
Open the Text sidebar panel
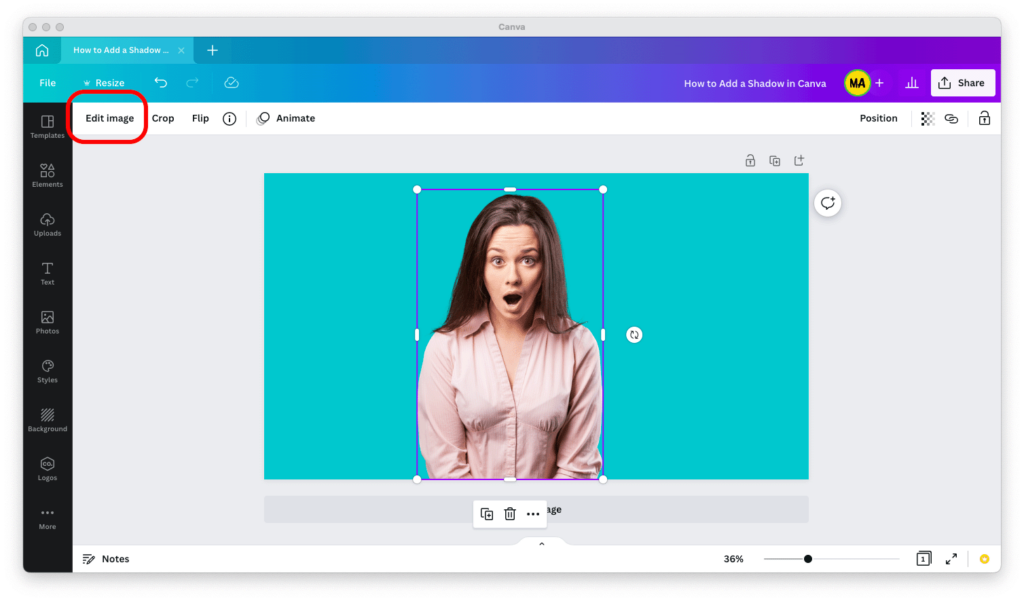coord(48,274)
